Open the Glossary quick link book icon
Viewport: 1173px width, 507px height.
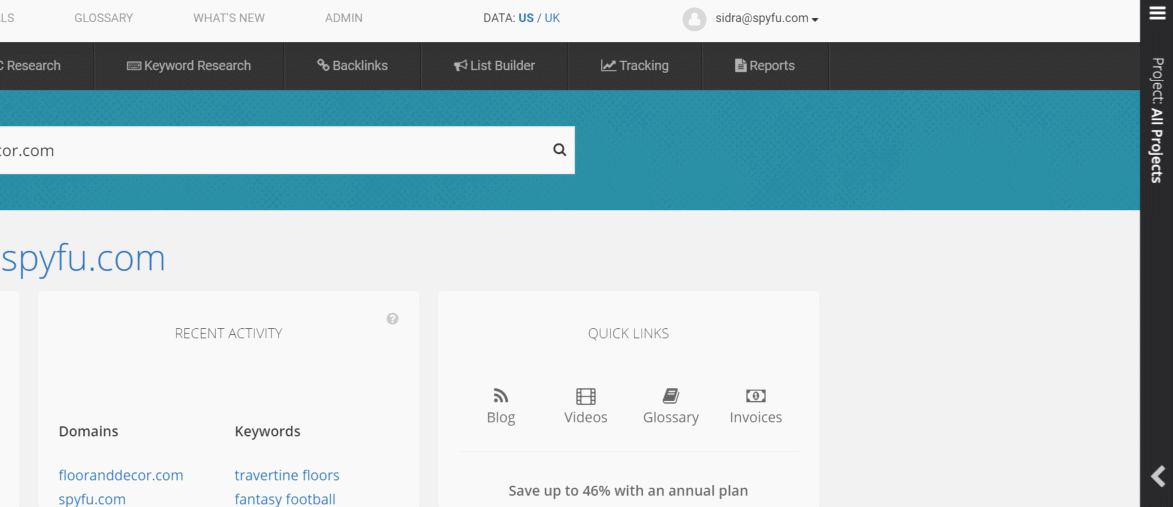pyautogui.click(x=671, y=396)
